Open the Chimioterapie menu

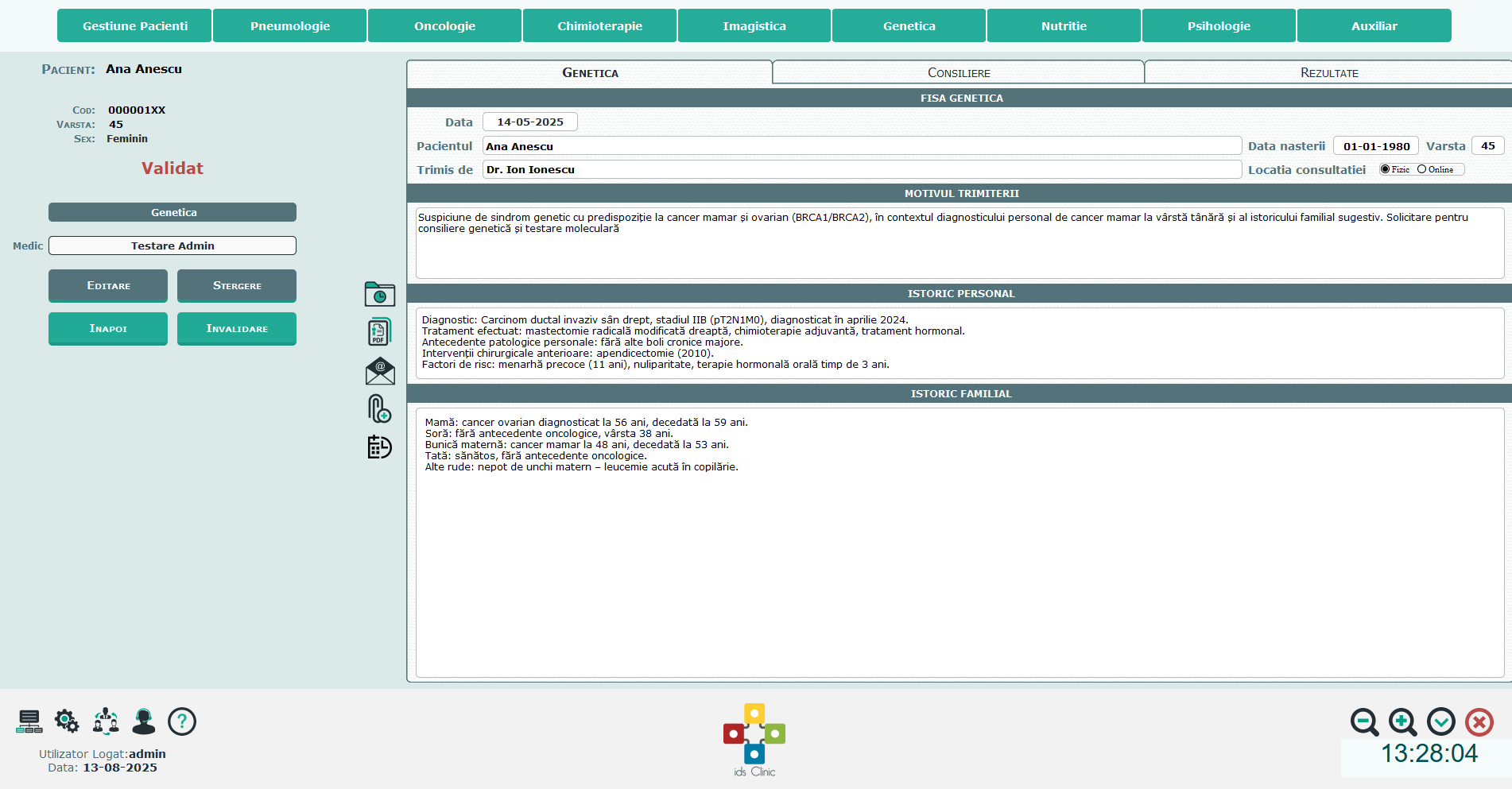[599, 25]
